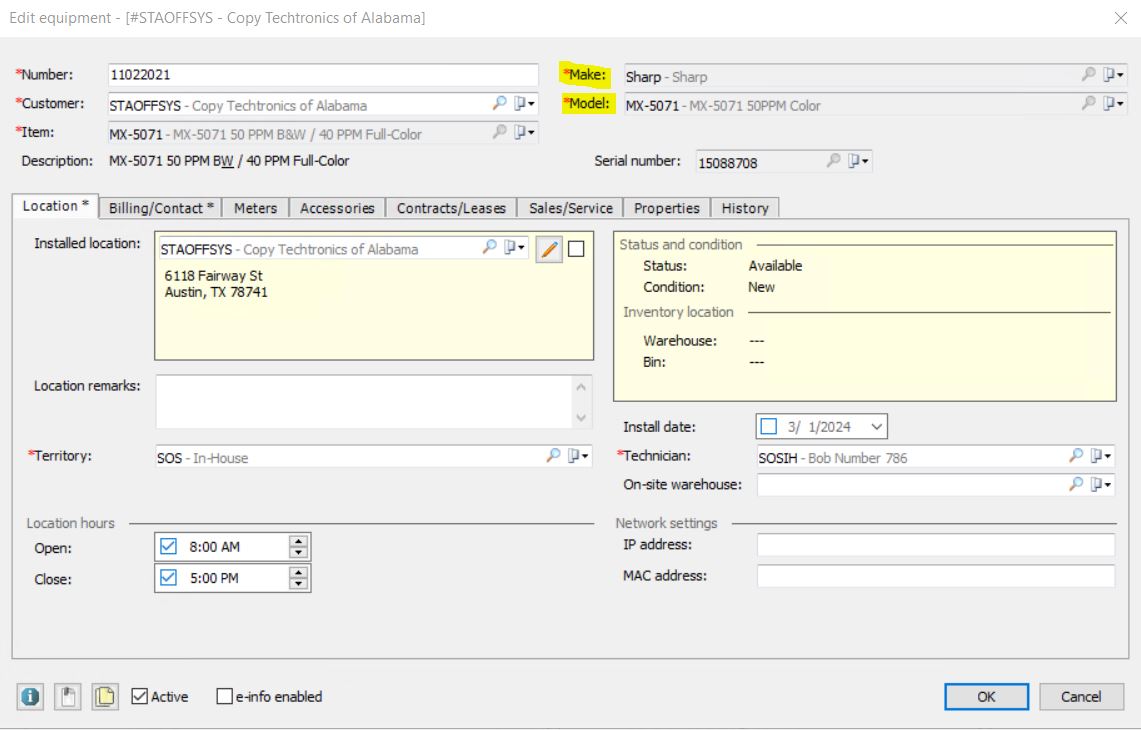Click the blue information icon button

tap(31, 697)
